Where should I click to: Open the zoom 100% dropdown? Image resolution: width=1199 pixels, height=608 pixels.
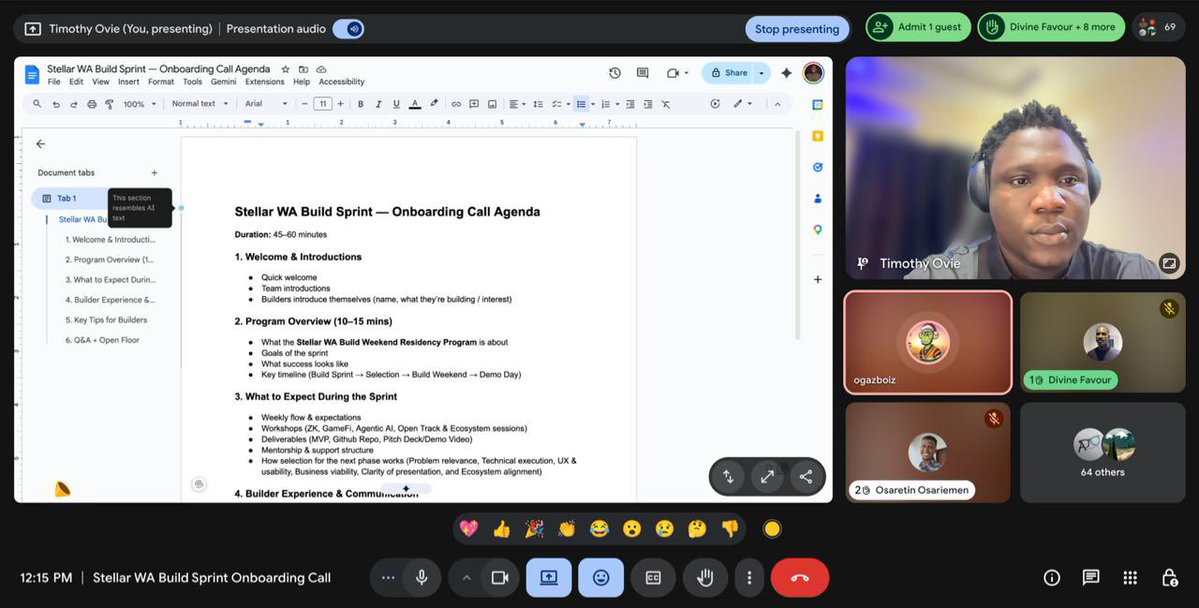coord(139,104)
